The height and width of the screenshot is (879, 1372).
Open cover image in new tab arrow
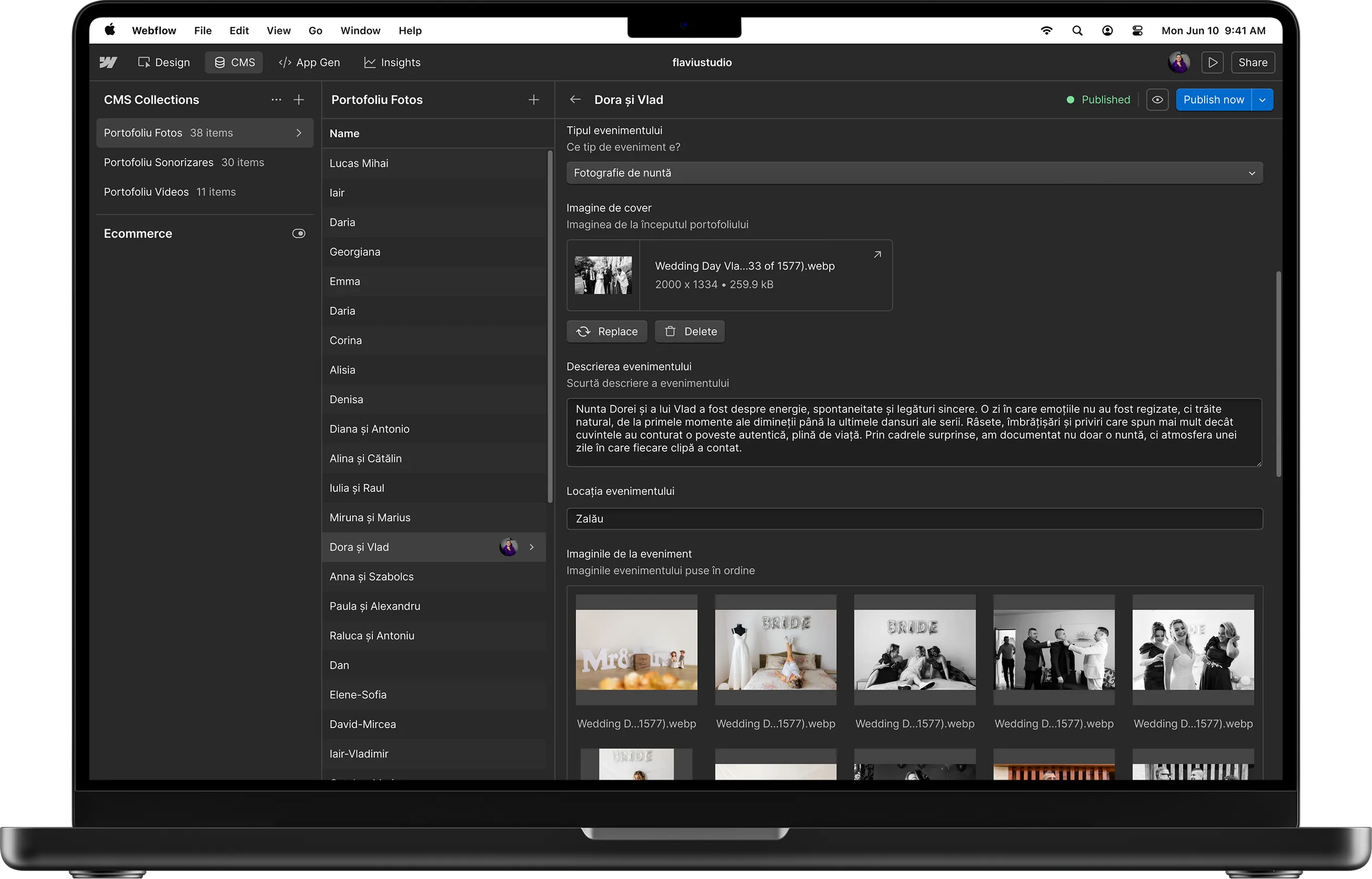(x=877, y=255)
